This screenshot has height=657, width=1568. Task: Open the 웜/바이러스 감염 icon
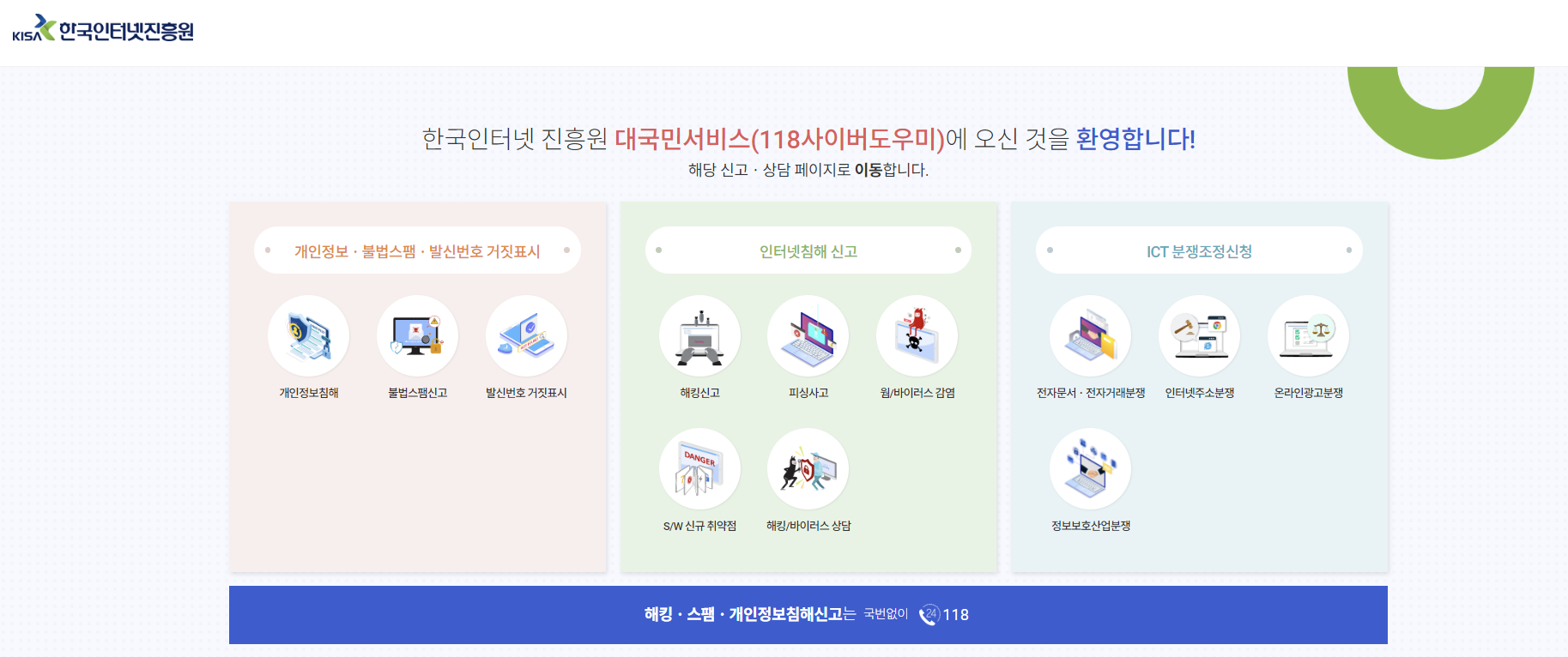pos(917,336)
